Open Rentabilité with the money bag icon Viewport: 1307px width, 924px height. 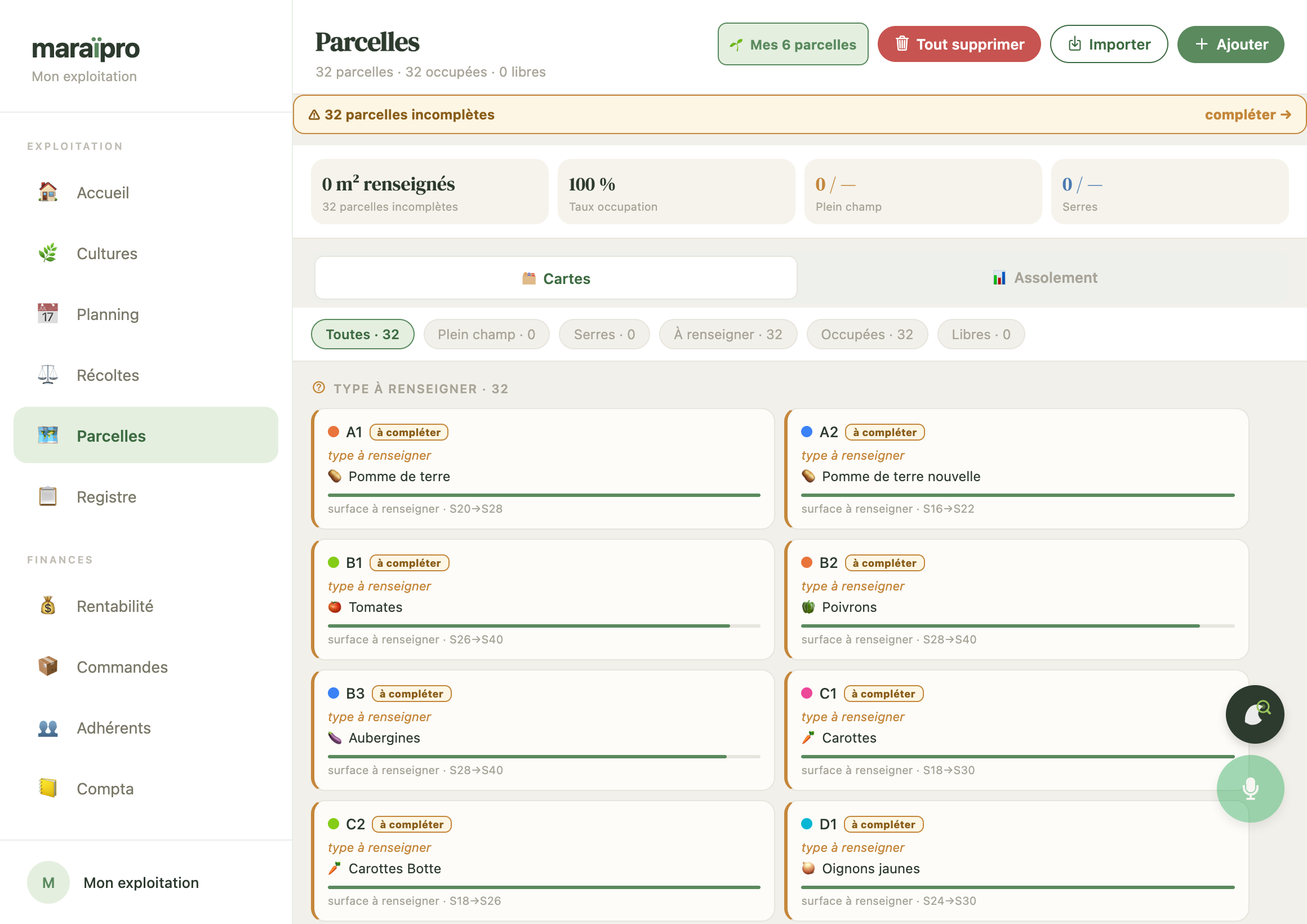48,606
